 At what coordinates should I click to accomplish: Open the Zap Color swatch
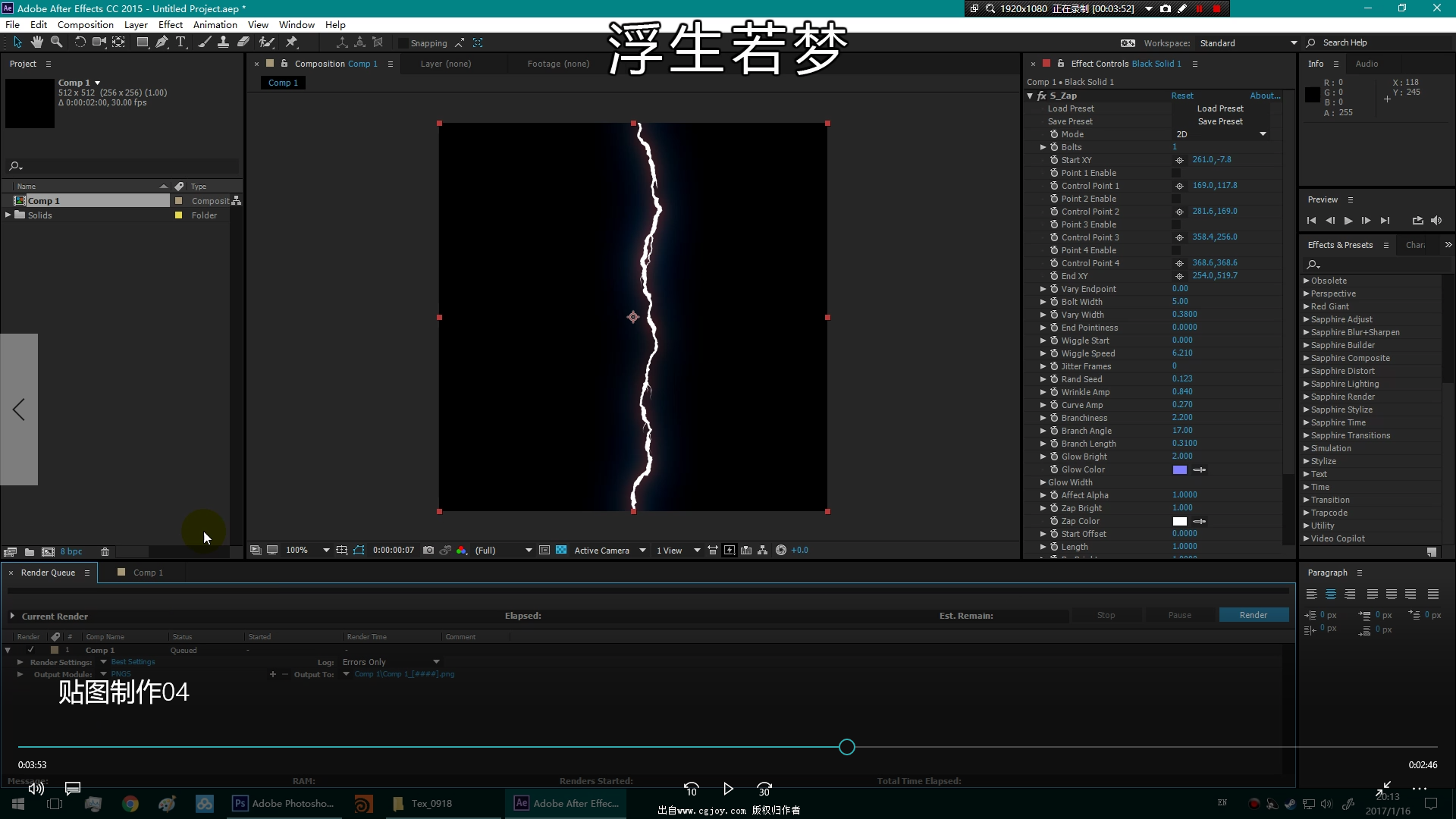(x=1179, y=522)
